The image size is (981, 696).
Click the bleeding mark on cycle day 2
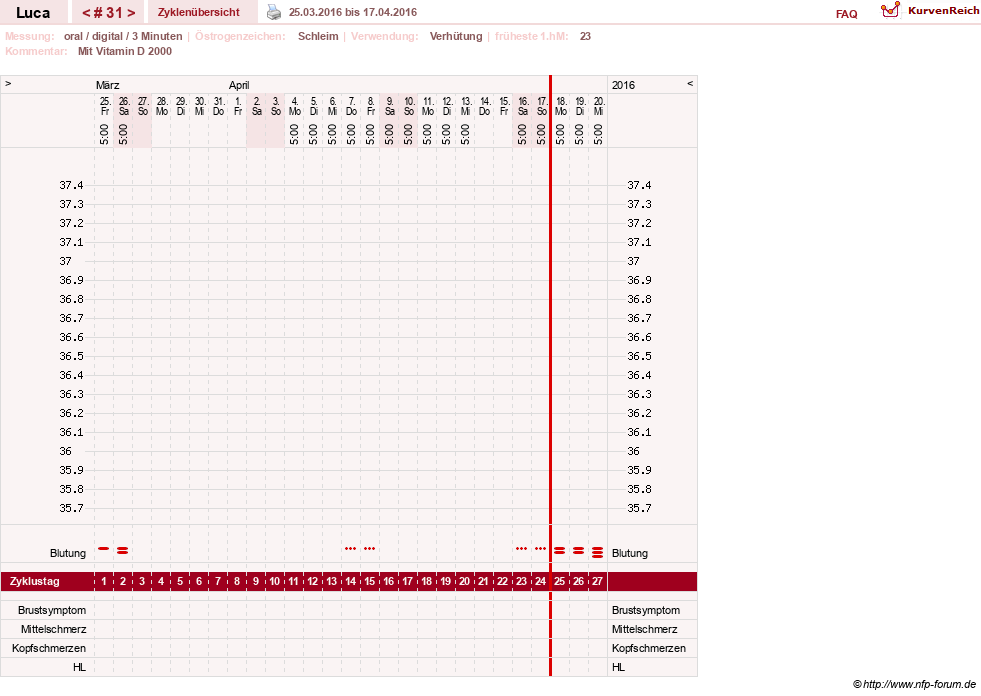[123, 550]
